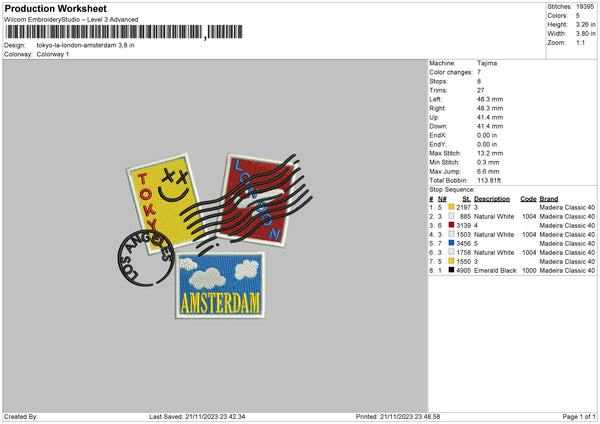
Task: Click the 'St.' column header
Action: 466,199
